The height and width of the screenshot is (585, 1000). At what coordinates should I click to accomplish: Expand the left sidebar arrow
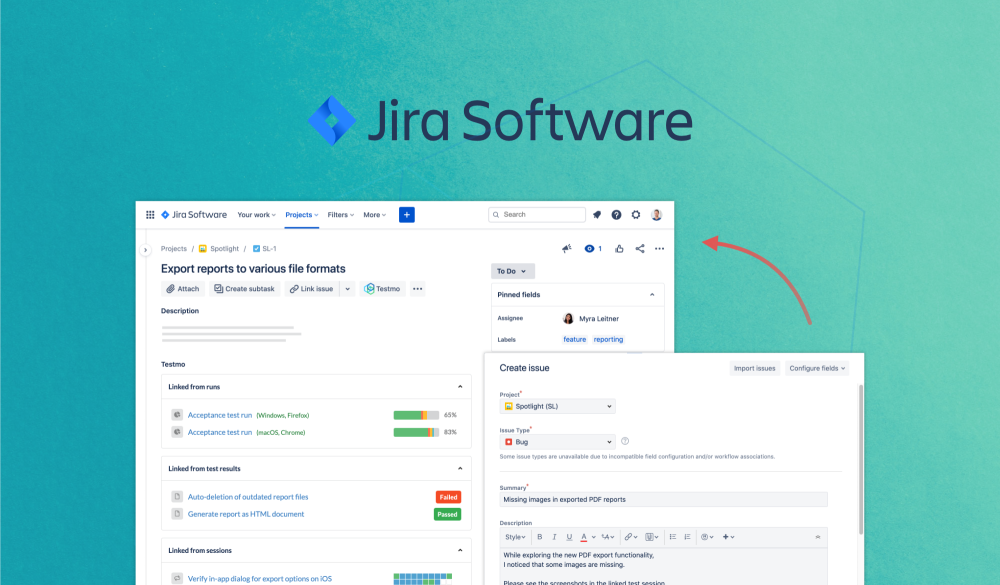(x=145, y=250)
